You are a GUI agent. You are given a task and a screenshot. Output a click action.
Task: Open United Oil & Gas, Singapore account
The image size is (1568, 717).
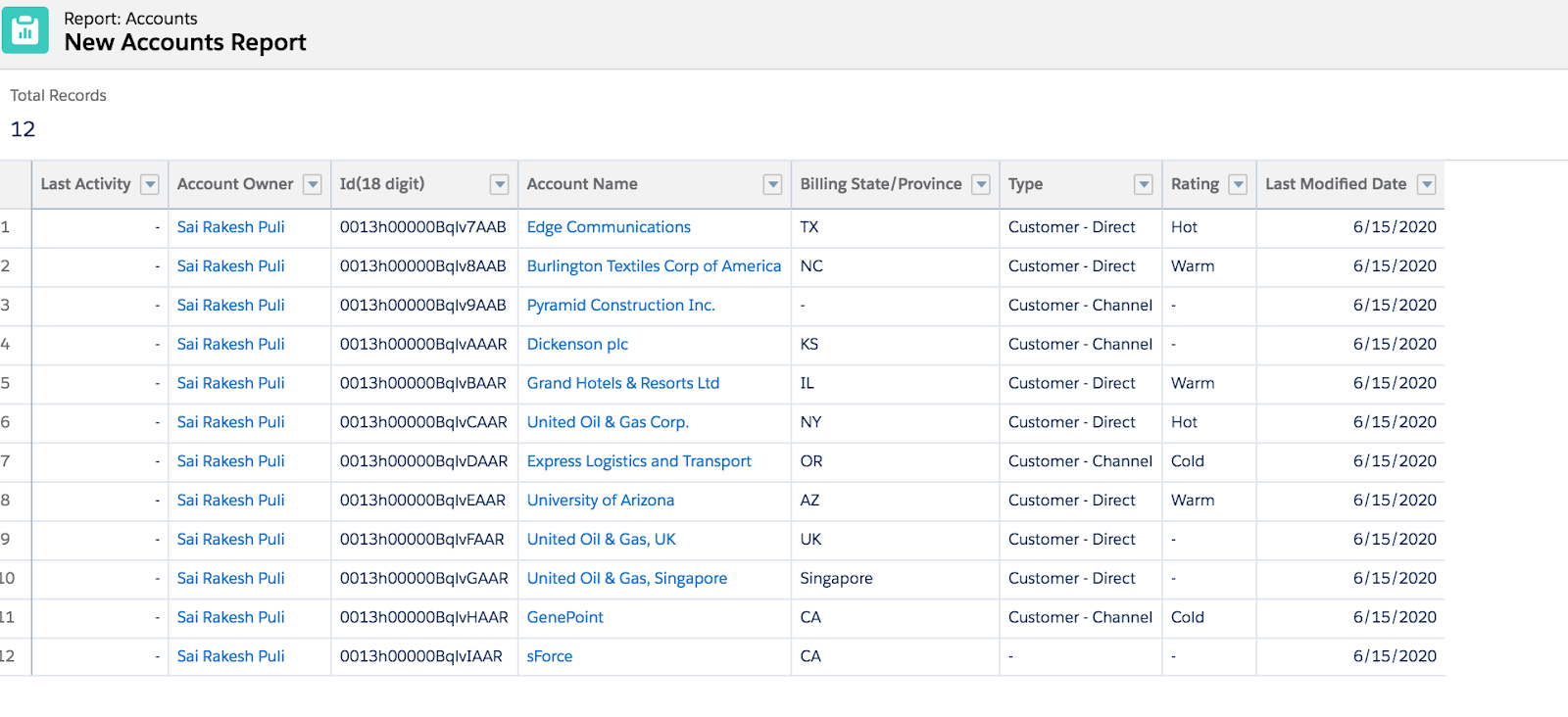(x=627, y=579)
